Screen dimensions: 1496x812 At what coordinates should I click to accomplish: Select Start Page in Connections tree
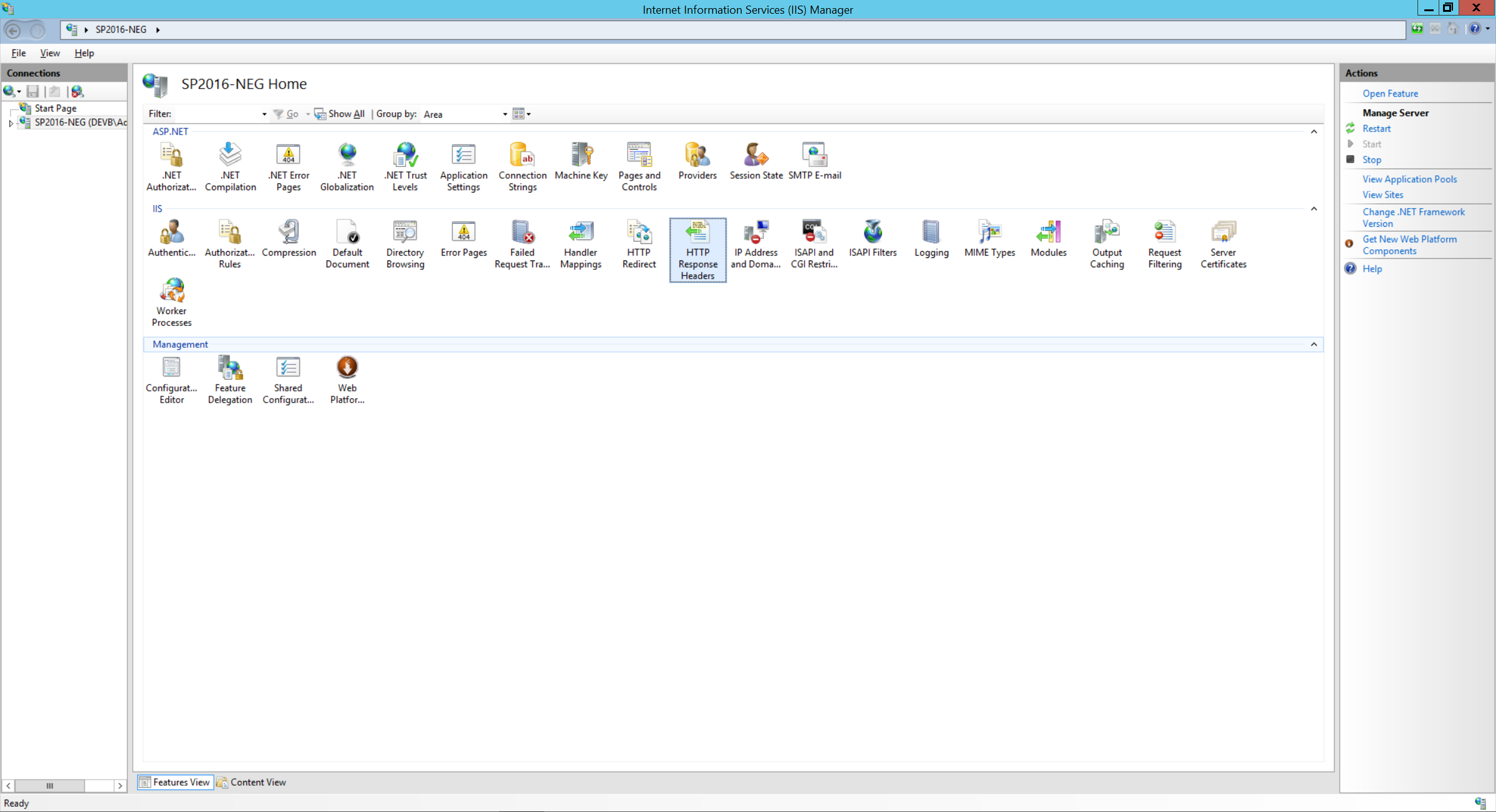(55, 108)
